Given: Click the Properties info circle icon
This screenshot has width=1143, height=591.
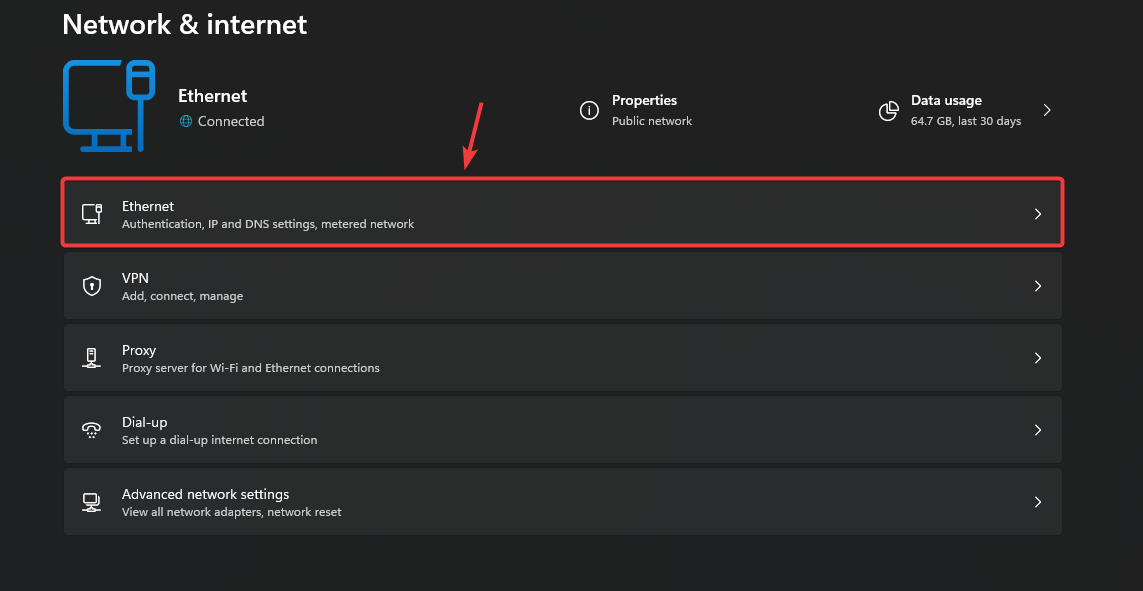Looking at the screenshot, I should tap(590, 110).
